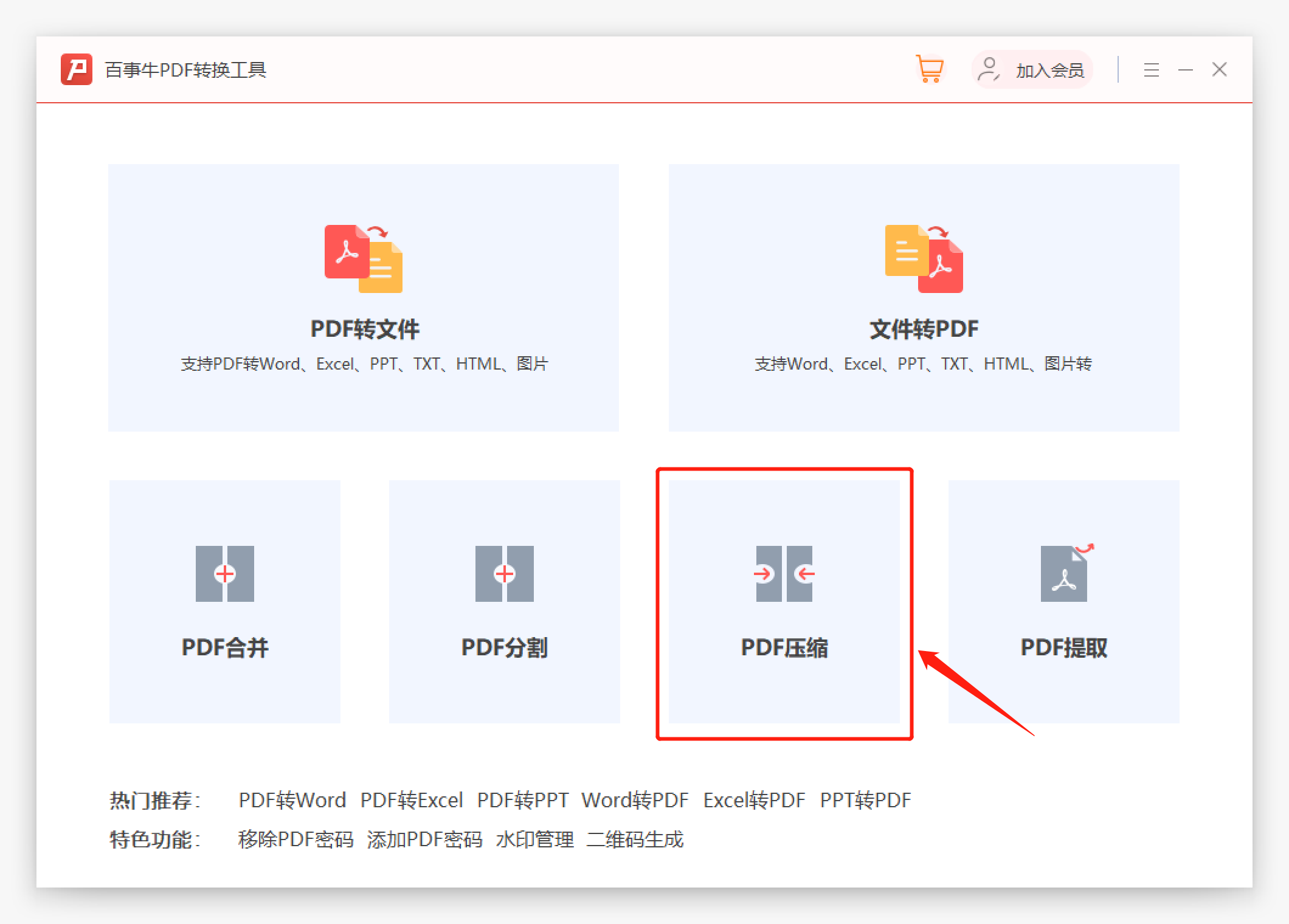This screenshot has width=1289, height=924.
Task: Click 移除PDF密码 remove password link
Action: coord(296,840)
